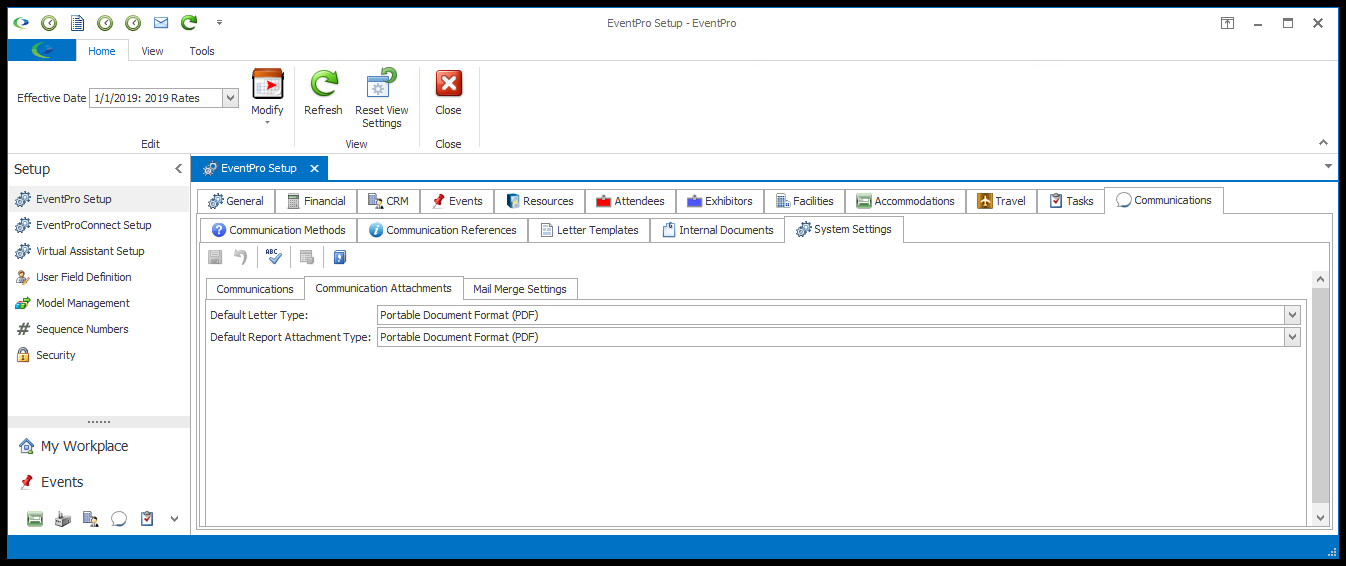Switch to the Exhibitors tab
Screen dimensions: 1346x566
pyautogui.click(x=720, y=201)
